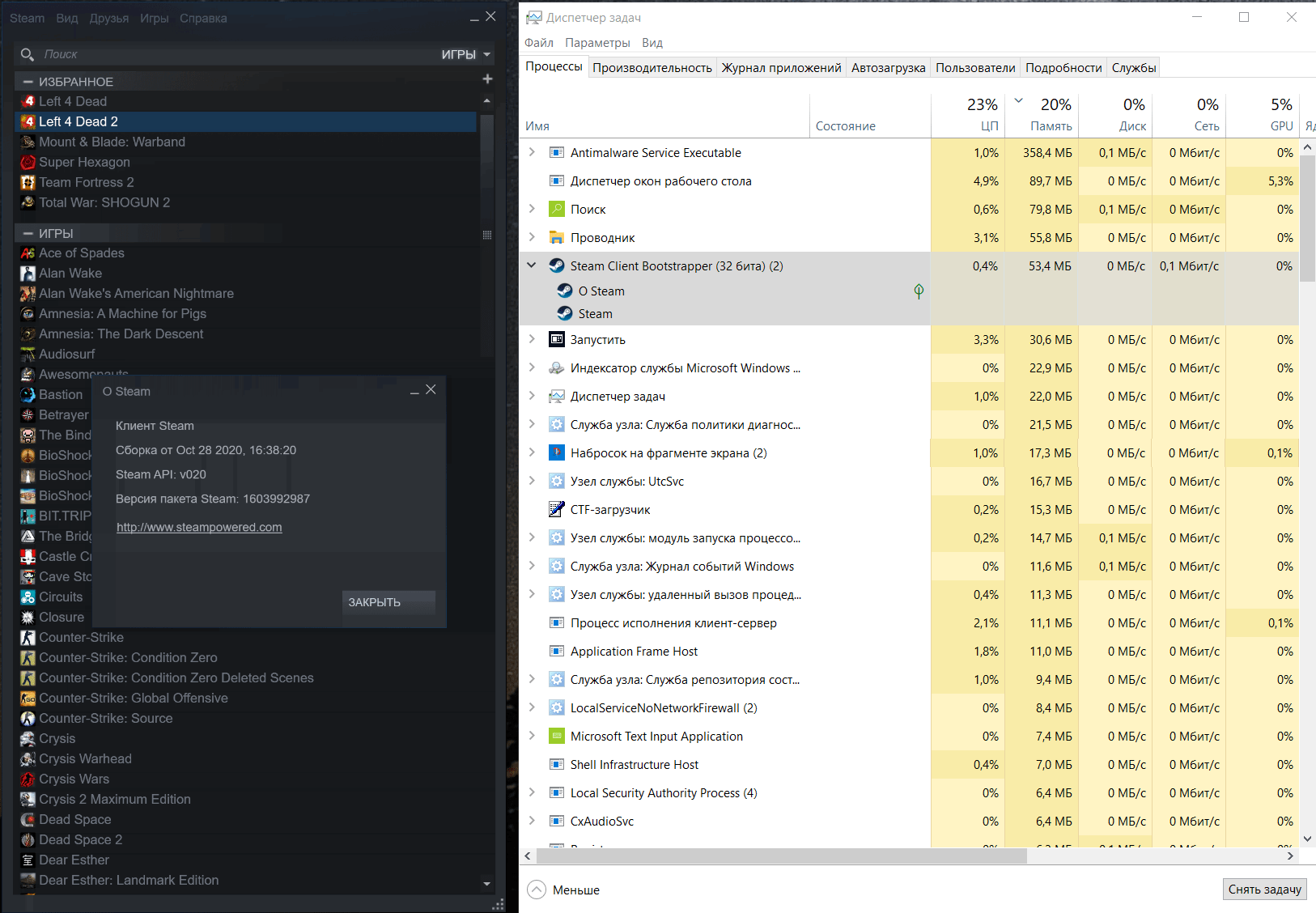Click the Crysis Warhead icon
Image resolution: width=1316 pixels, height=913 pixels.
click(x=28, y=758)
